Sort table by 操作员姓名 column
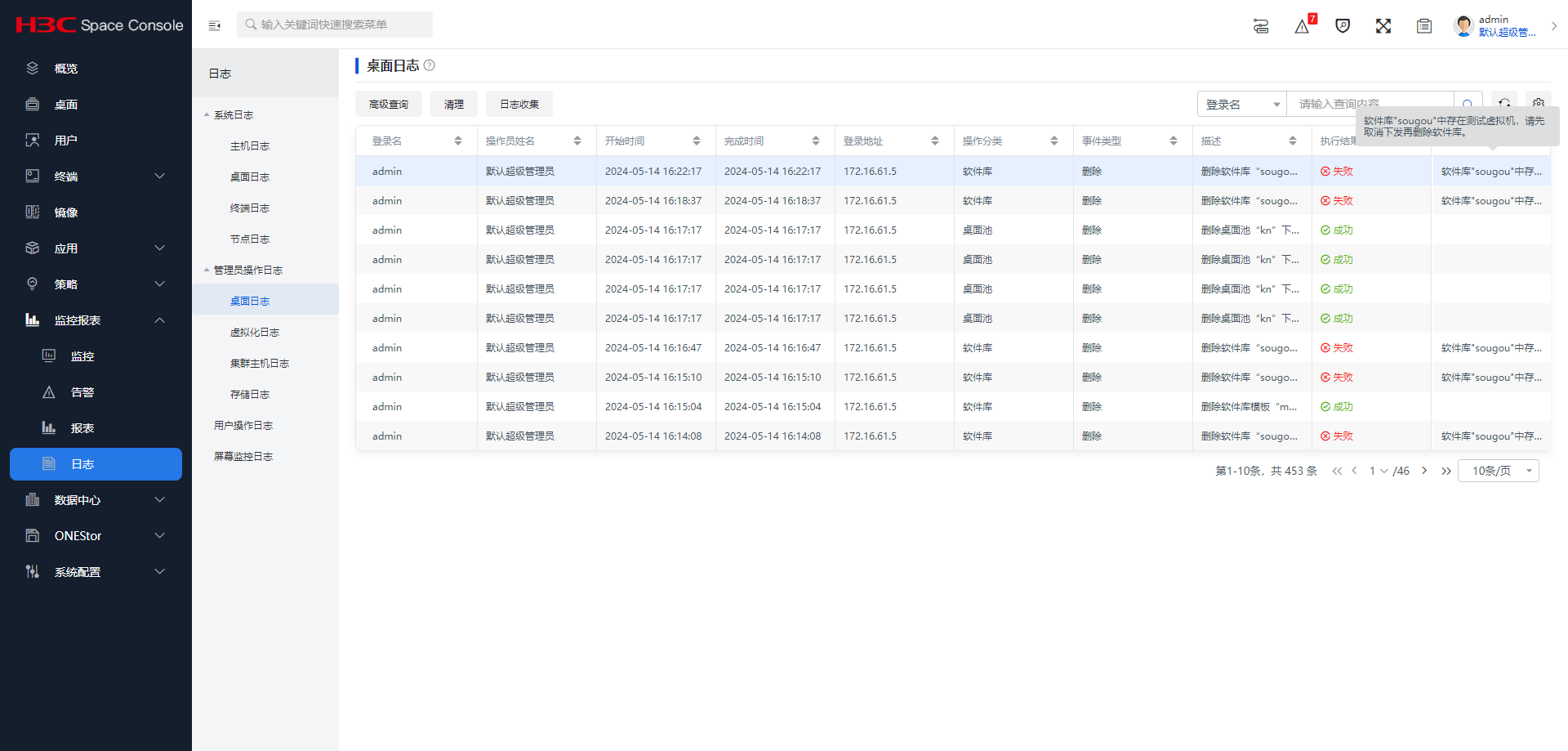Image resolution: width=1568 pixels, height=751 pixels. coord(577,141)
